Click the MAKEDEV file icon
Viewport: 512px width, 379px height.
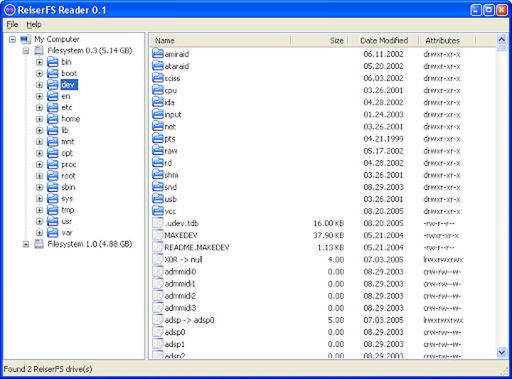coord(158,235)
